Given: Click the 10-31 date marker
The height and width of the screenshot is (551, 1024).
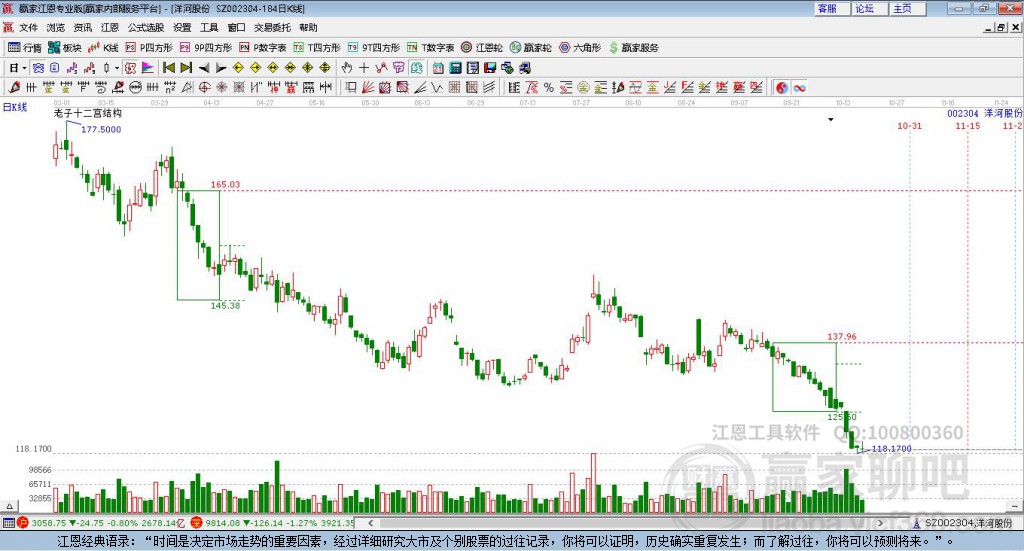Looking at the screenshot, I should coord(909,125).
